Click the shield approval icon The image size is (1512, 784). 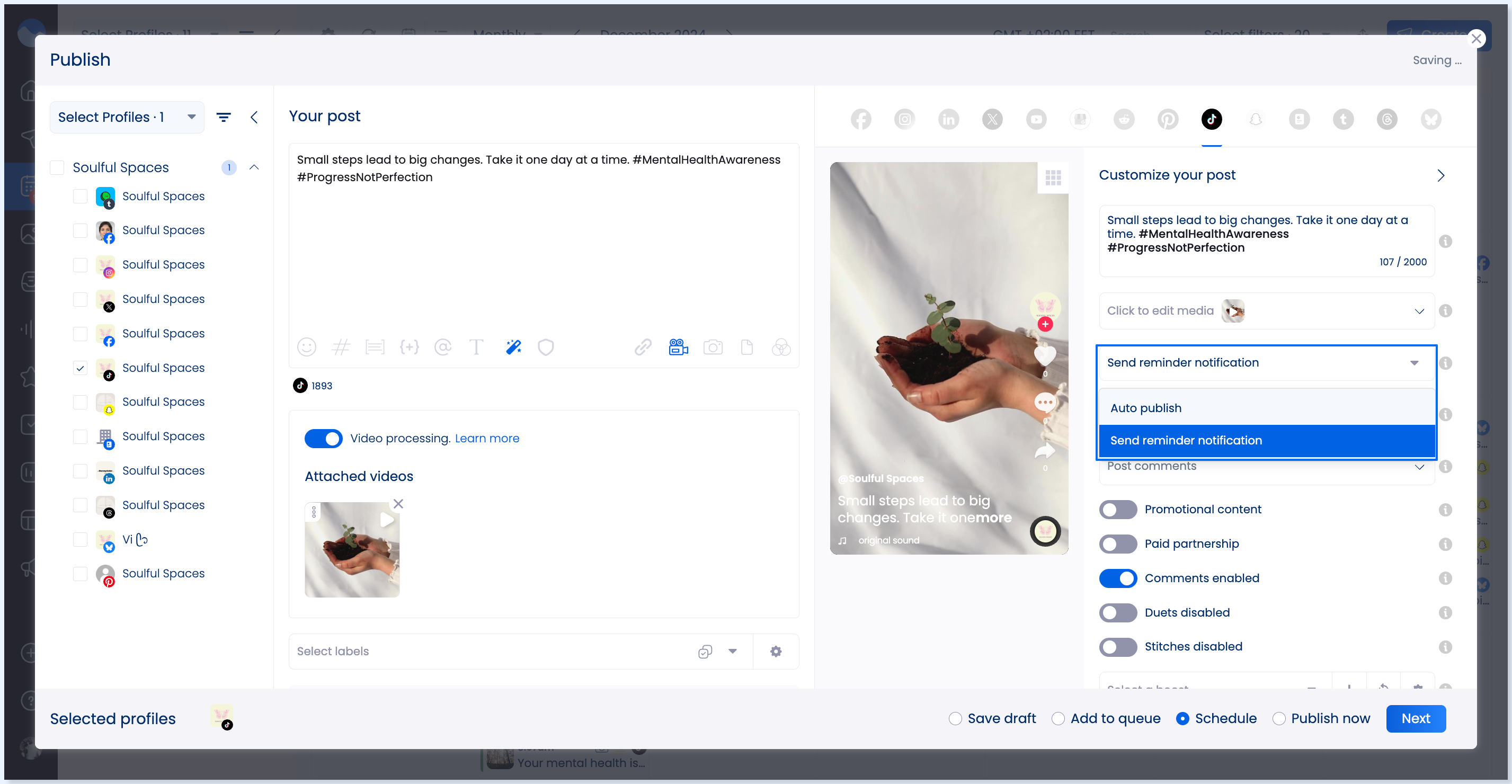(546, 348)
